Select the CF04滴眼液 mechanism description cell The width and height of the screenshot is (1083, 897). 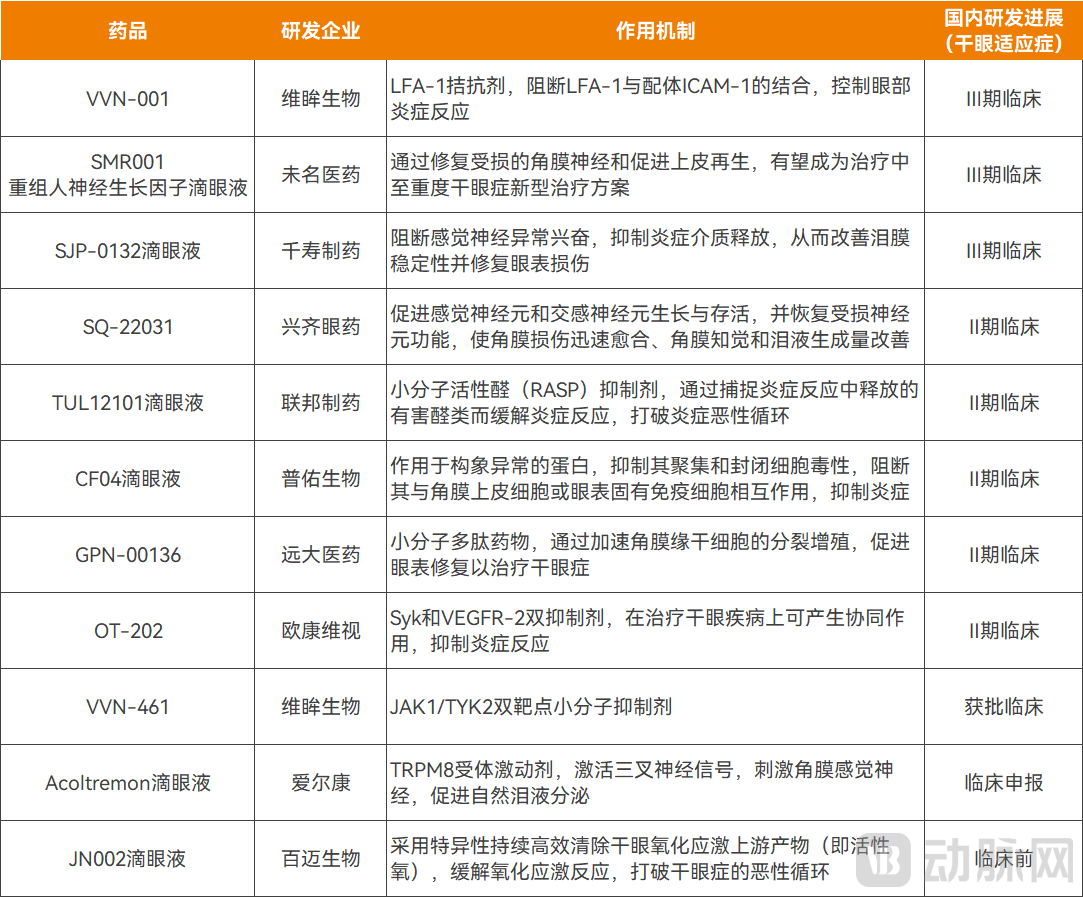656,478
